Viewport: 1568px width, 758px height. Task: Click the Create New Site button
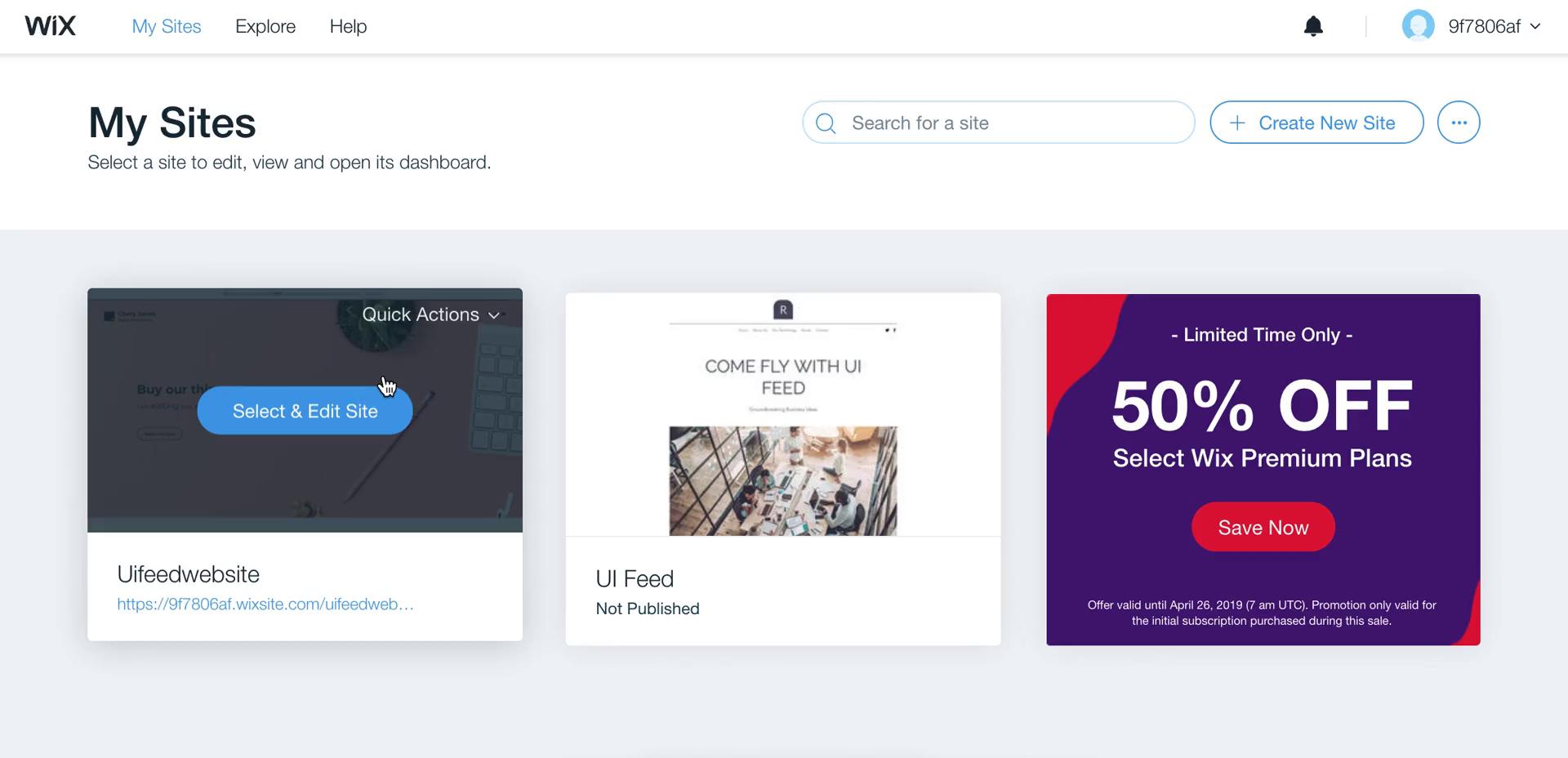click(1316, 123)
